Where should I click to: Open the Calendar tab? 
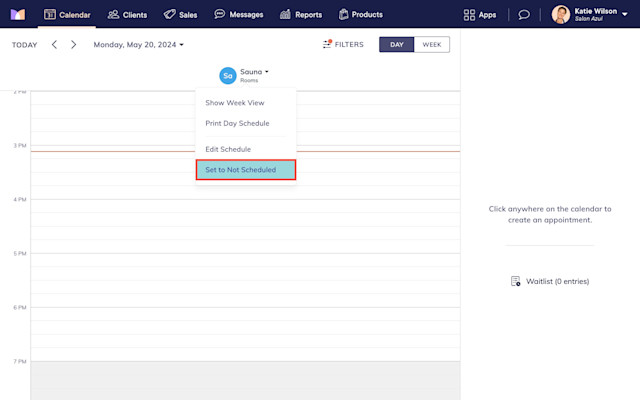pos(67,15)
